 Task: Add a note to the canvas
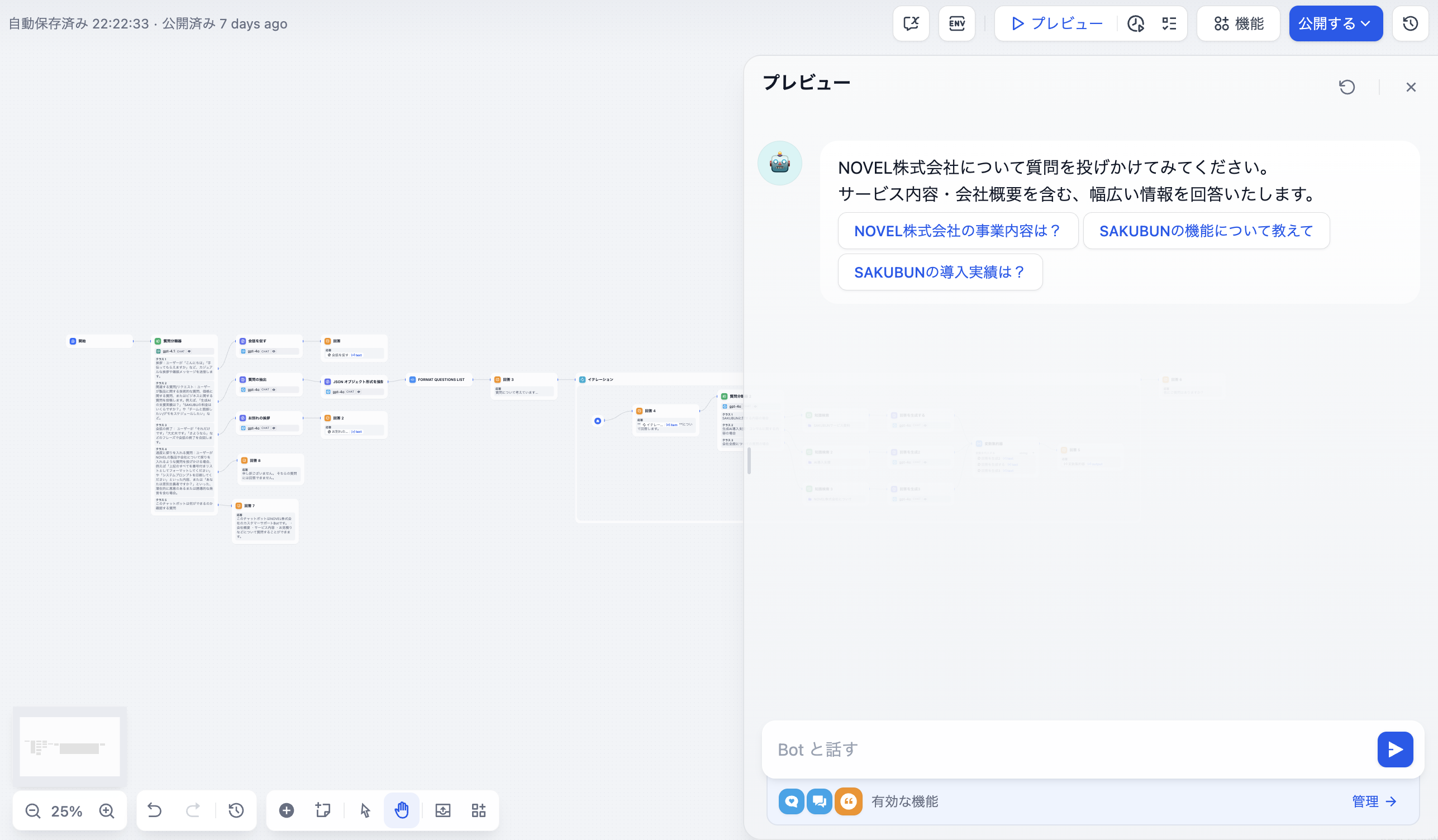pos(322,810)
